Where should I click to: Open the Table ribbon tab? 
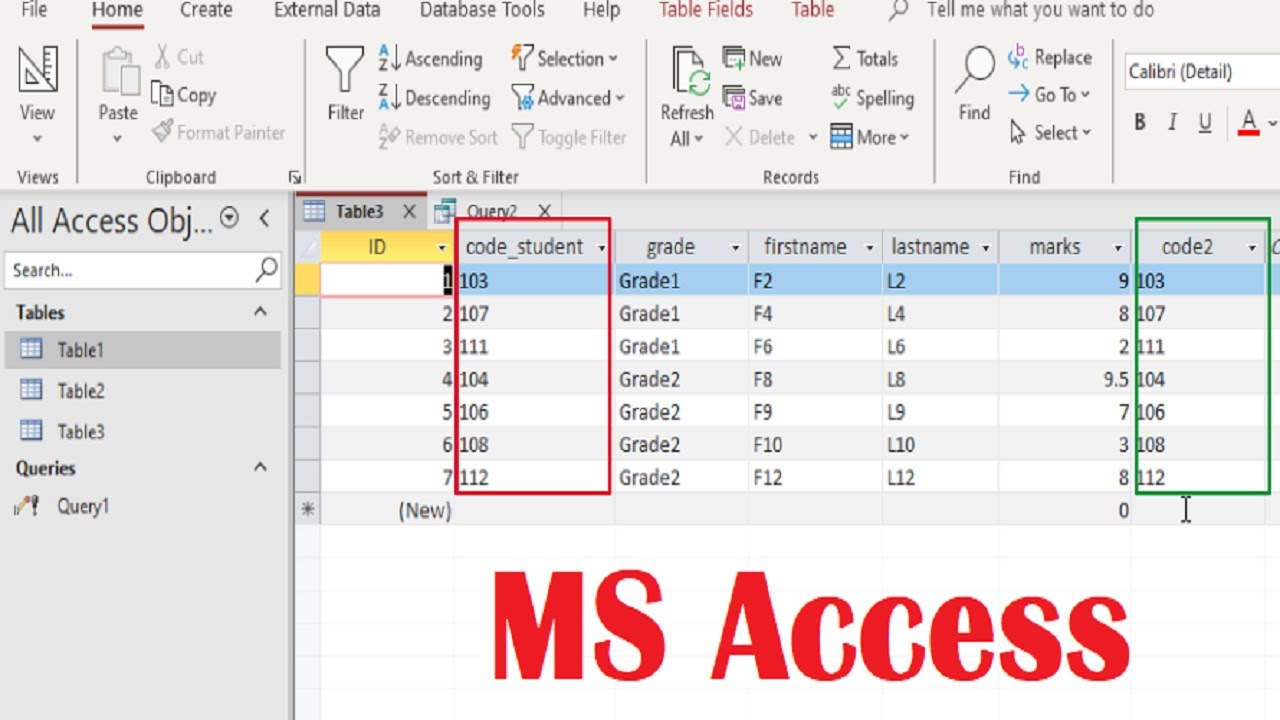coord(812,10)
